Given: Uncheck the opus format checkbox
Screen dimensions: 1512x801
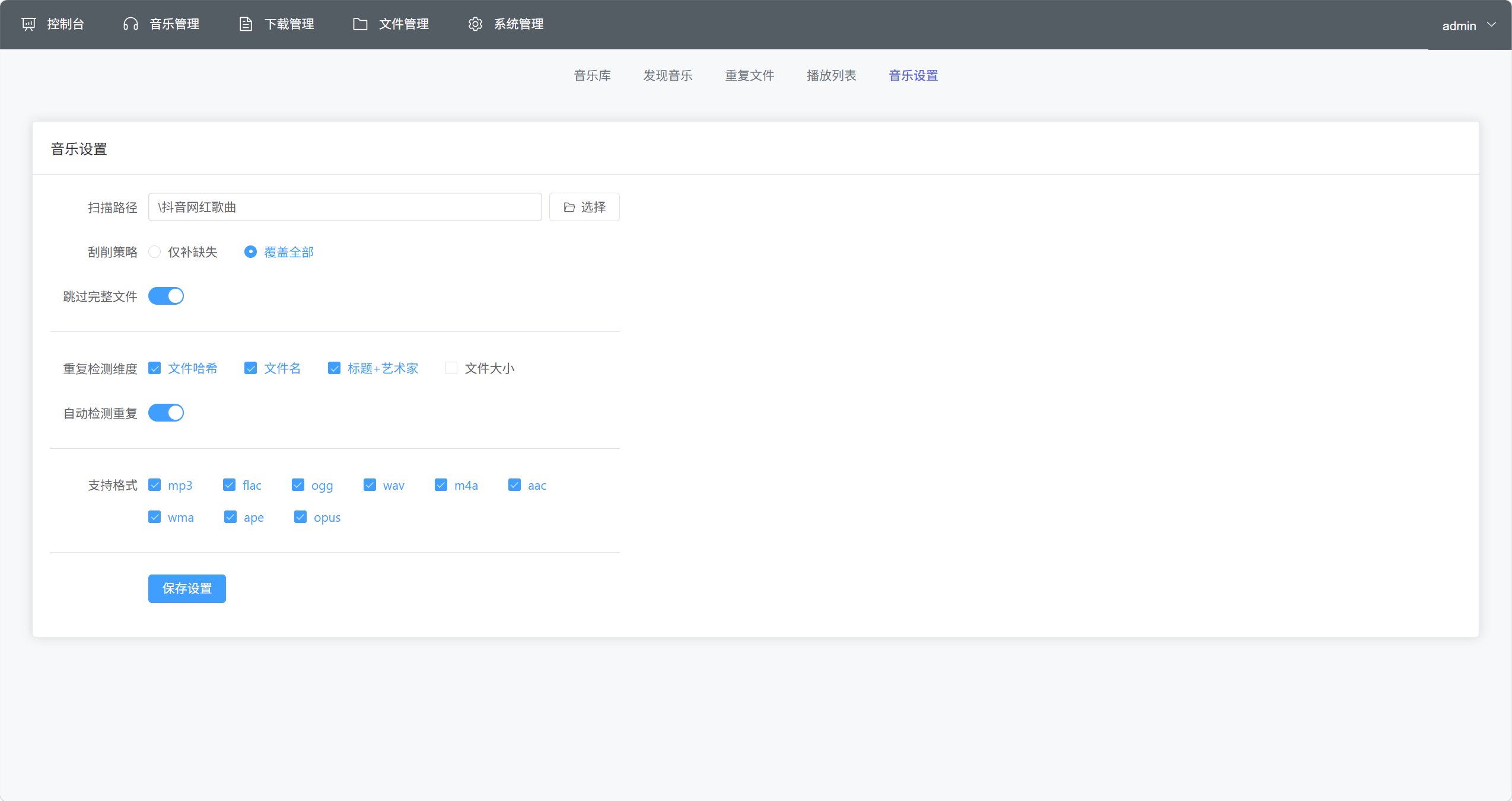Looking at the screenshot, I should click(301, 517).
